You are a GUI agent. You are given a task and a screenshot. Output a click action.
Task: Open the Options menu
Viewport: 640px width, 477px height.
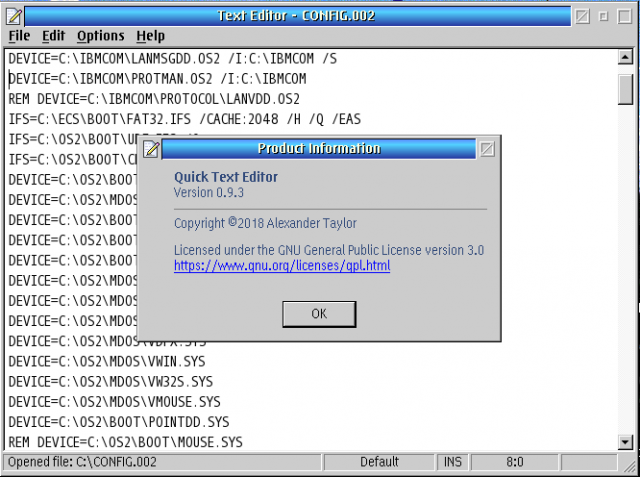(100, 35)
